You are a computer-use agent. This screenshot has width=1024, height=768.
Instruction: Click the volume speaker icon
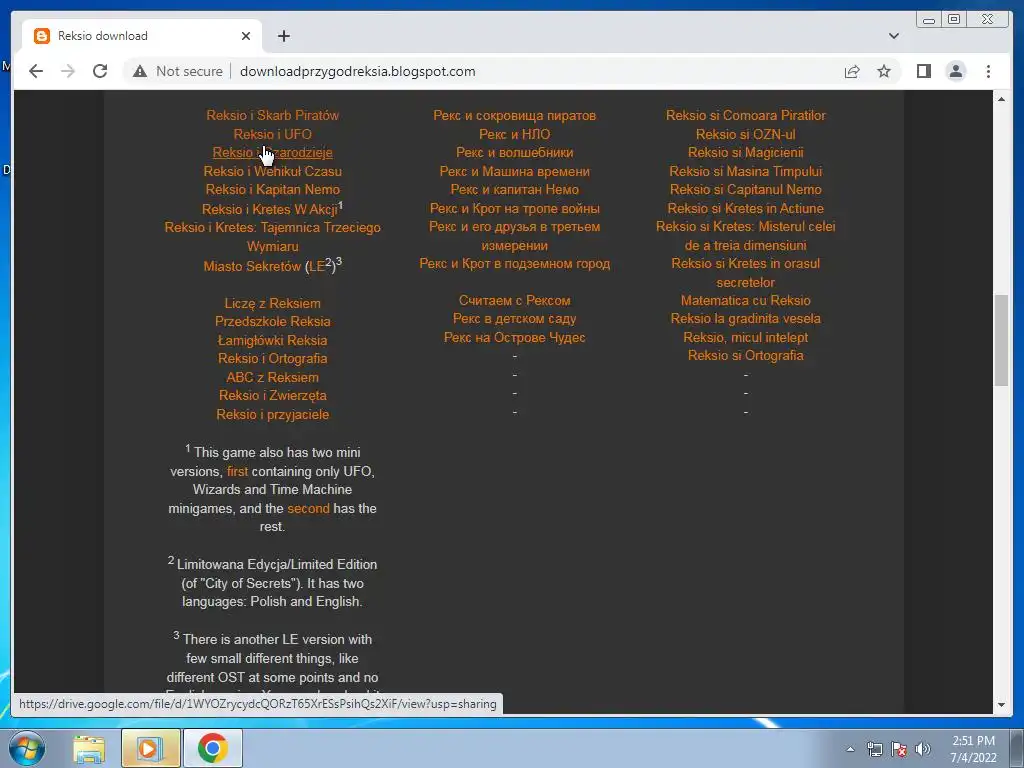pyautogui.click(x=923, y=750)
